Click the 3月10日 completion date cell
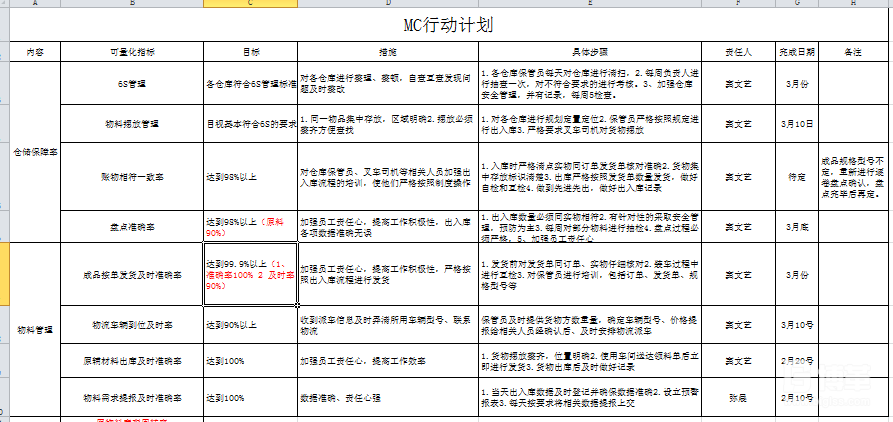893x422 pixels. [796, 125]
